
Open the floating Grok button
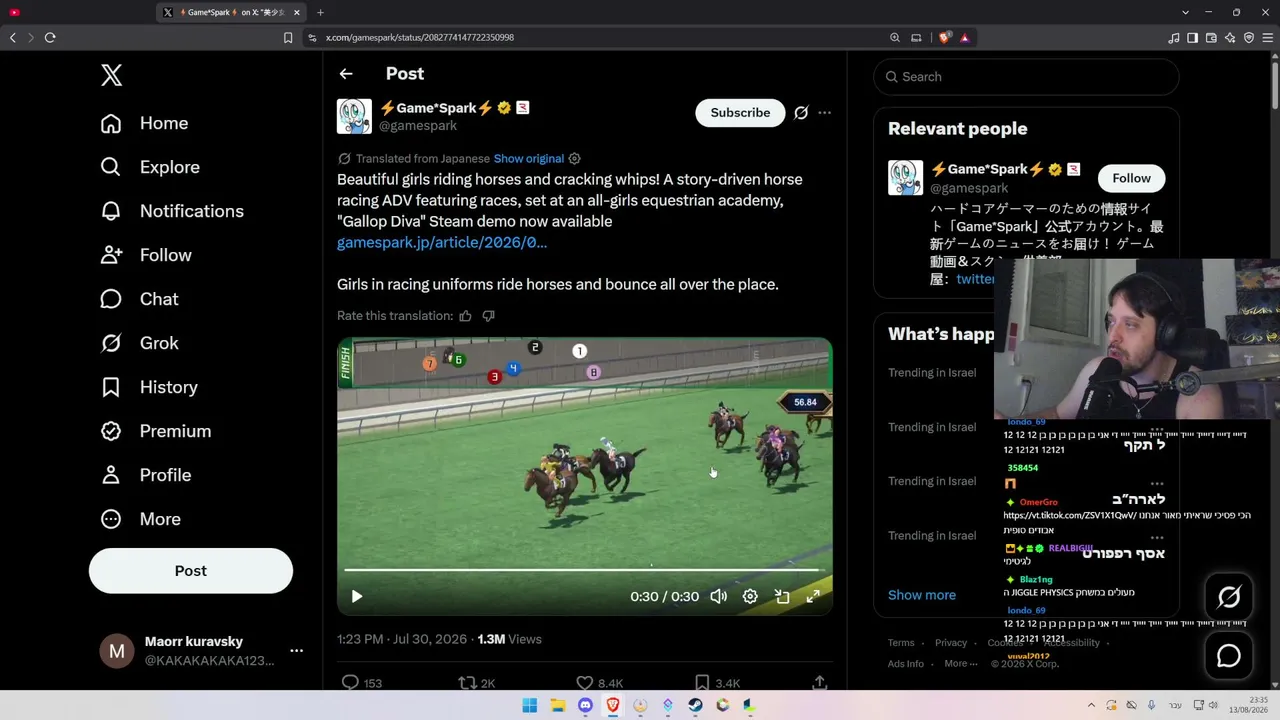(x=1229, y=597)
